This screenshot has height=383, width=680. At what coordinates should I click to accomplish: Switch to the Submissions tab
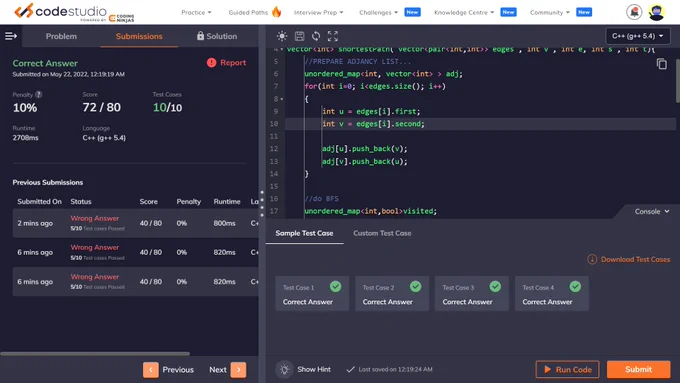coord(139,36)
